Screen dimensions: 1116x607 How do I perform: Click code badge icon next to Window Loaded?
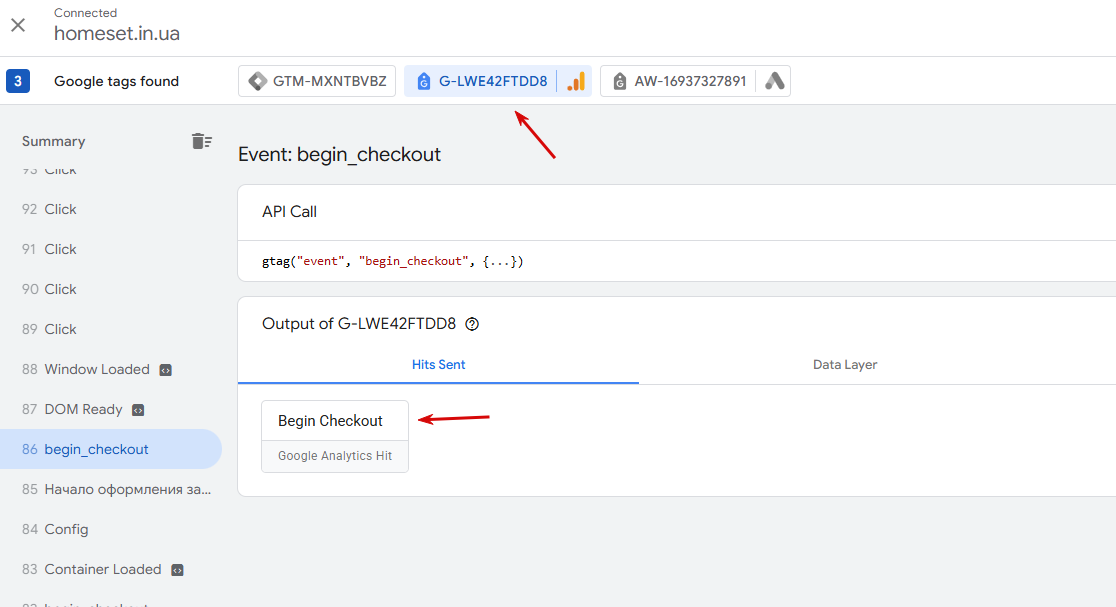point(165,370)
